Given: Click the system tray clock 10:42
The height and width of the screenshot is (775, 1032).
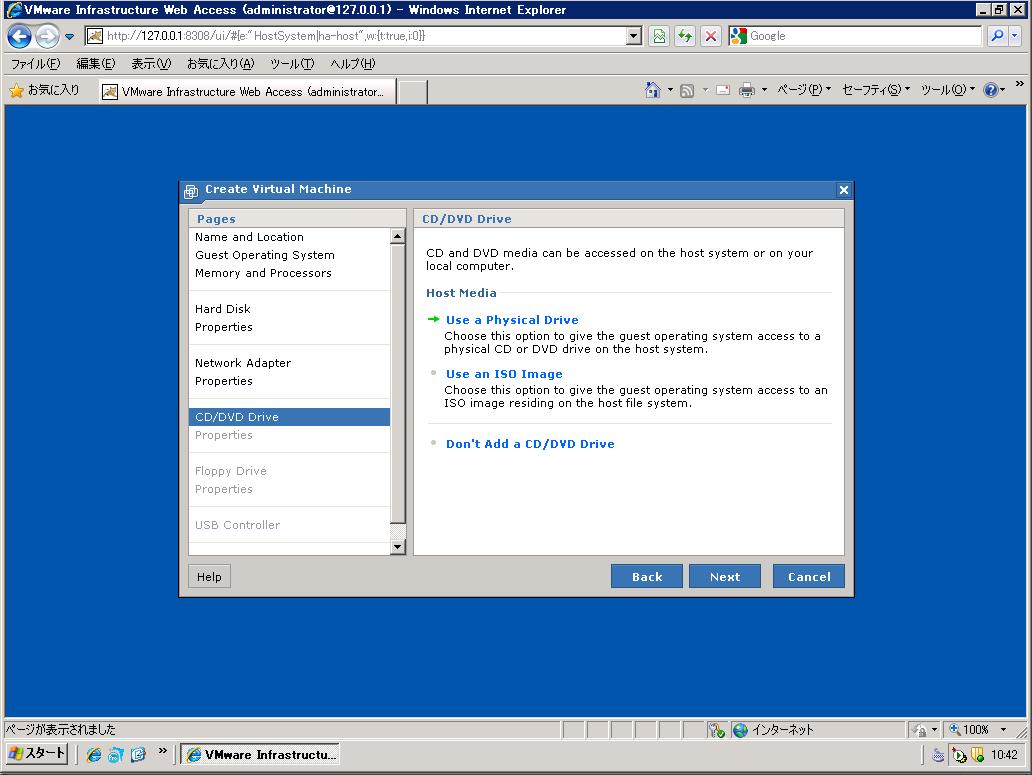Looking at the screenshot, I should 1004,755.
